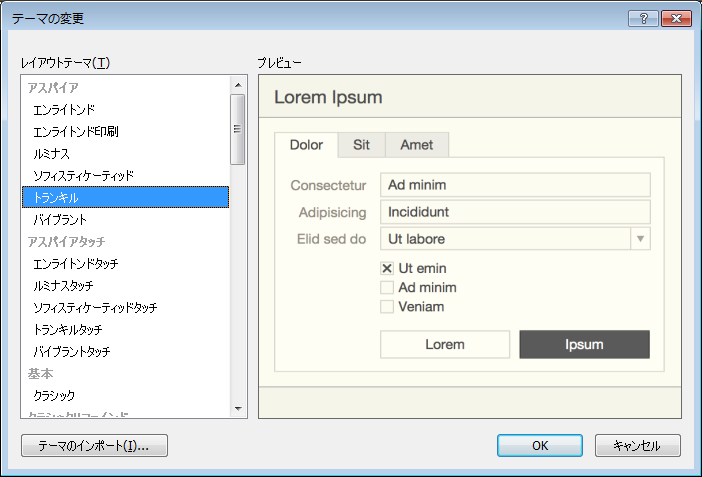Click the theme list scrollbar thumb
702x477 pixels.
pos(238,129)
